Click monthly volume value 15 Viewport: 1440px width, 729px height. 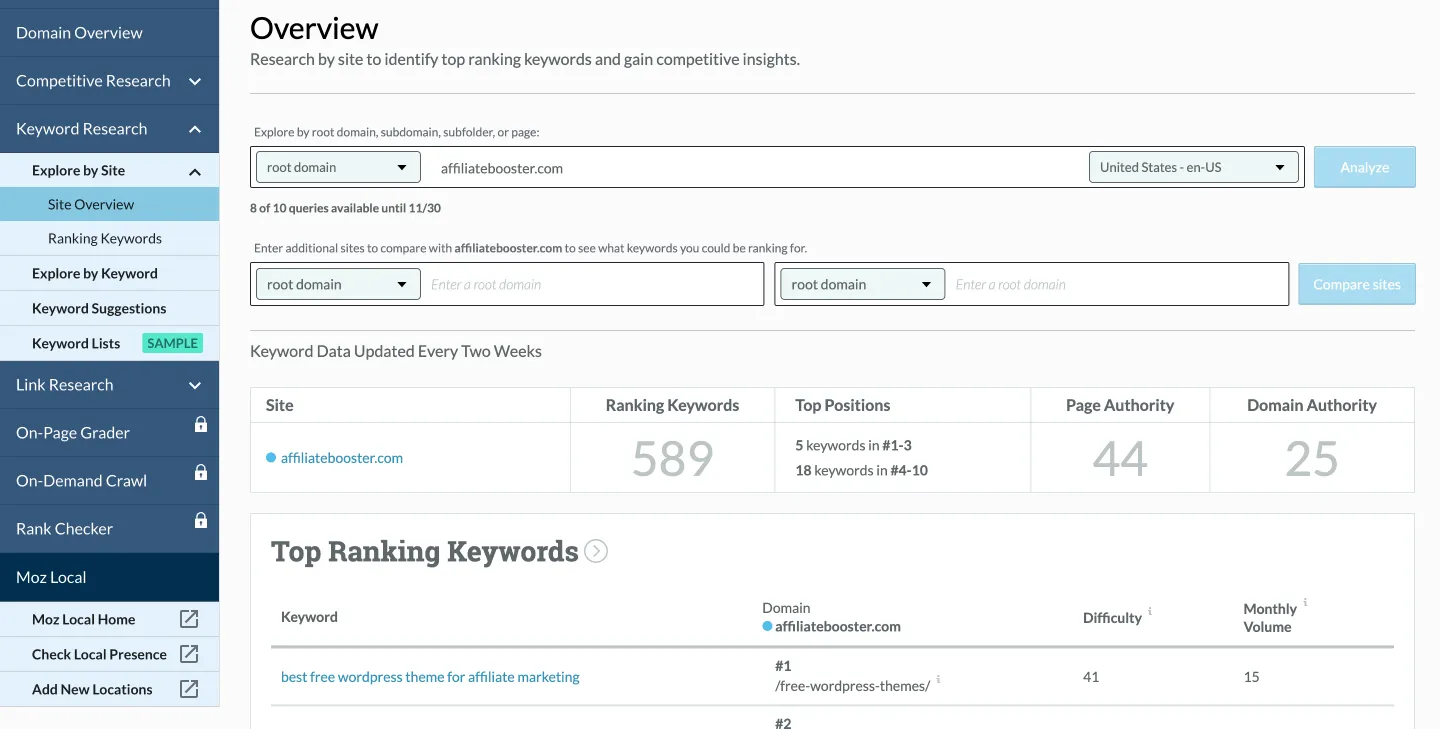[1251, 677]
